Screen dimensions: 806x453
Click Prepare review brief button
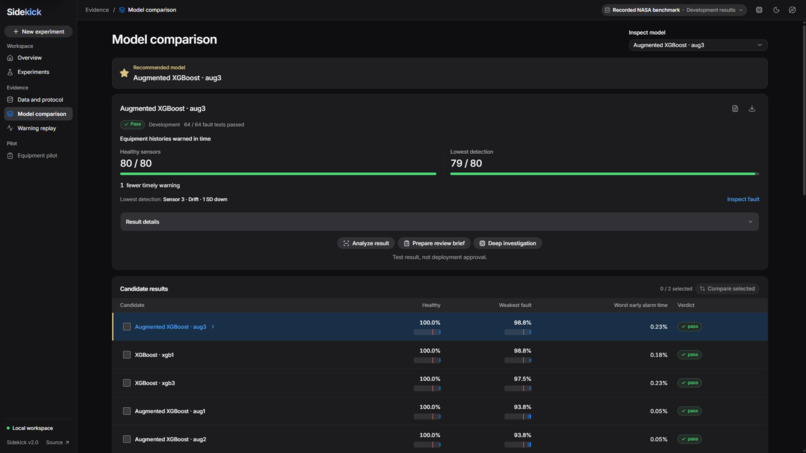pyautogui.click(x=434, y=243)
